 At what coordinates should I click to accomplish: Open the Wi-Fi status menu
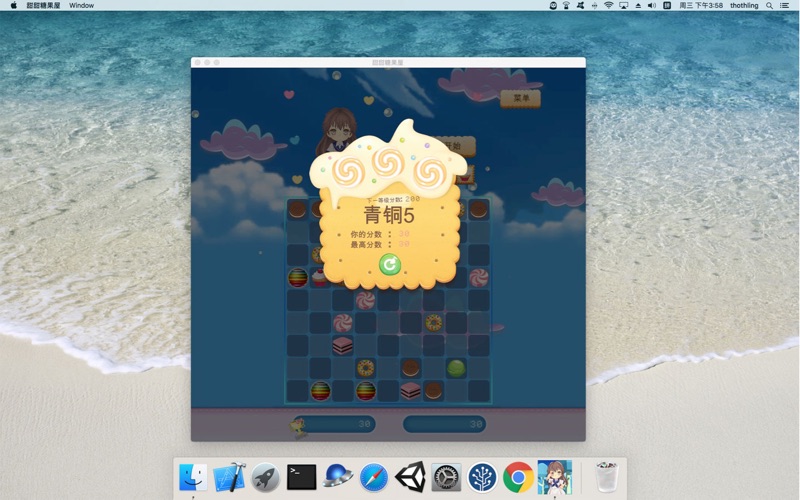coord(609,5)
